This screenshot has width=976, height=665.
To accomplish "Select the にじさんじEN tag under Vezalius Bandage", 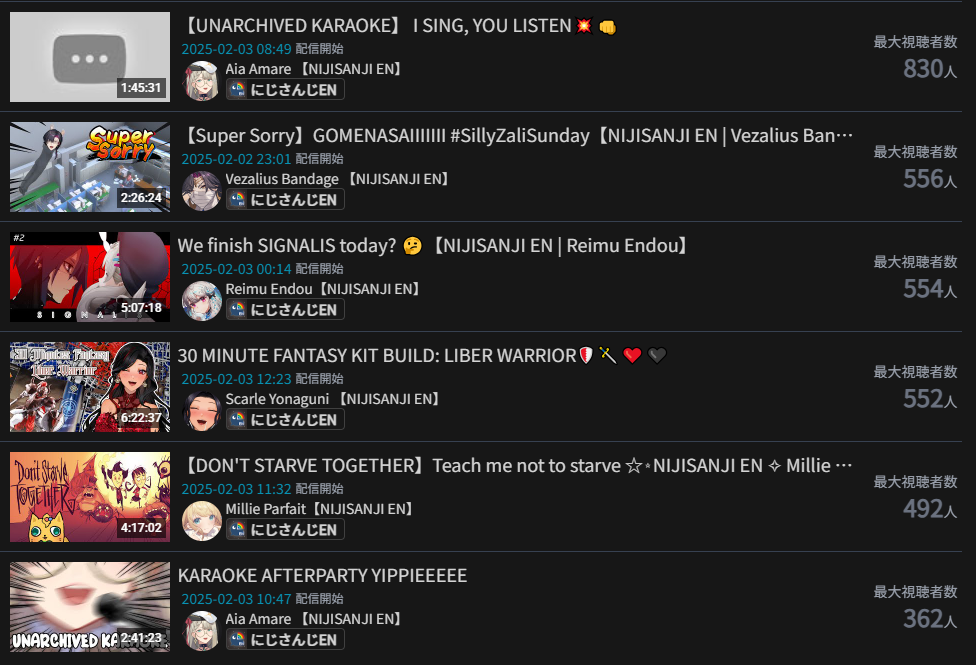I will 285,200.
